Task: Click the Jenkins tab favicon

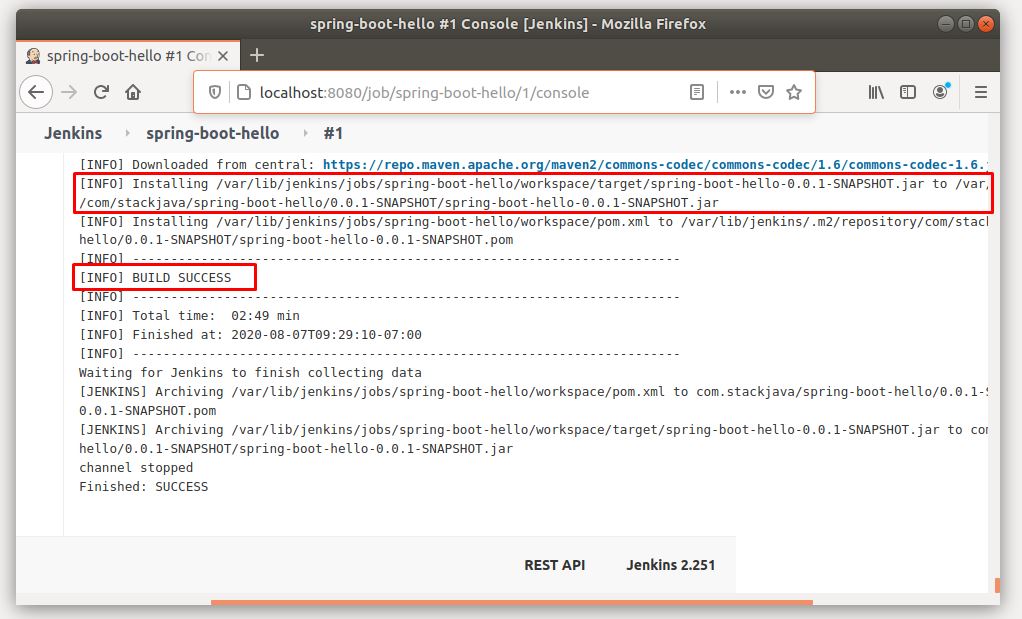Action: click(33, 56)
